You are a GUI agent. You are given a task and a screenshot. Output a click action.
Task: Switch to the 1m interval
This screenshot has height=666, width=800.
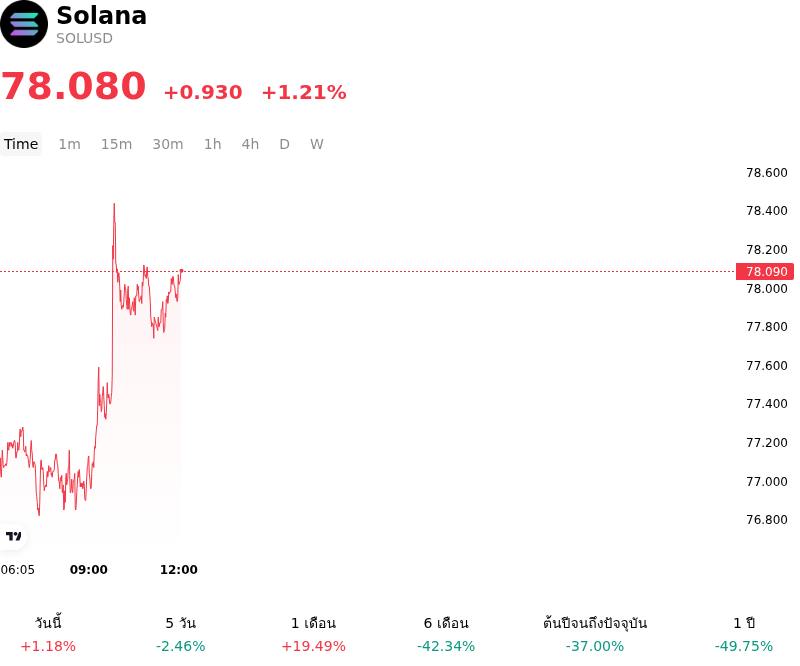click(69, 144)
